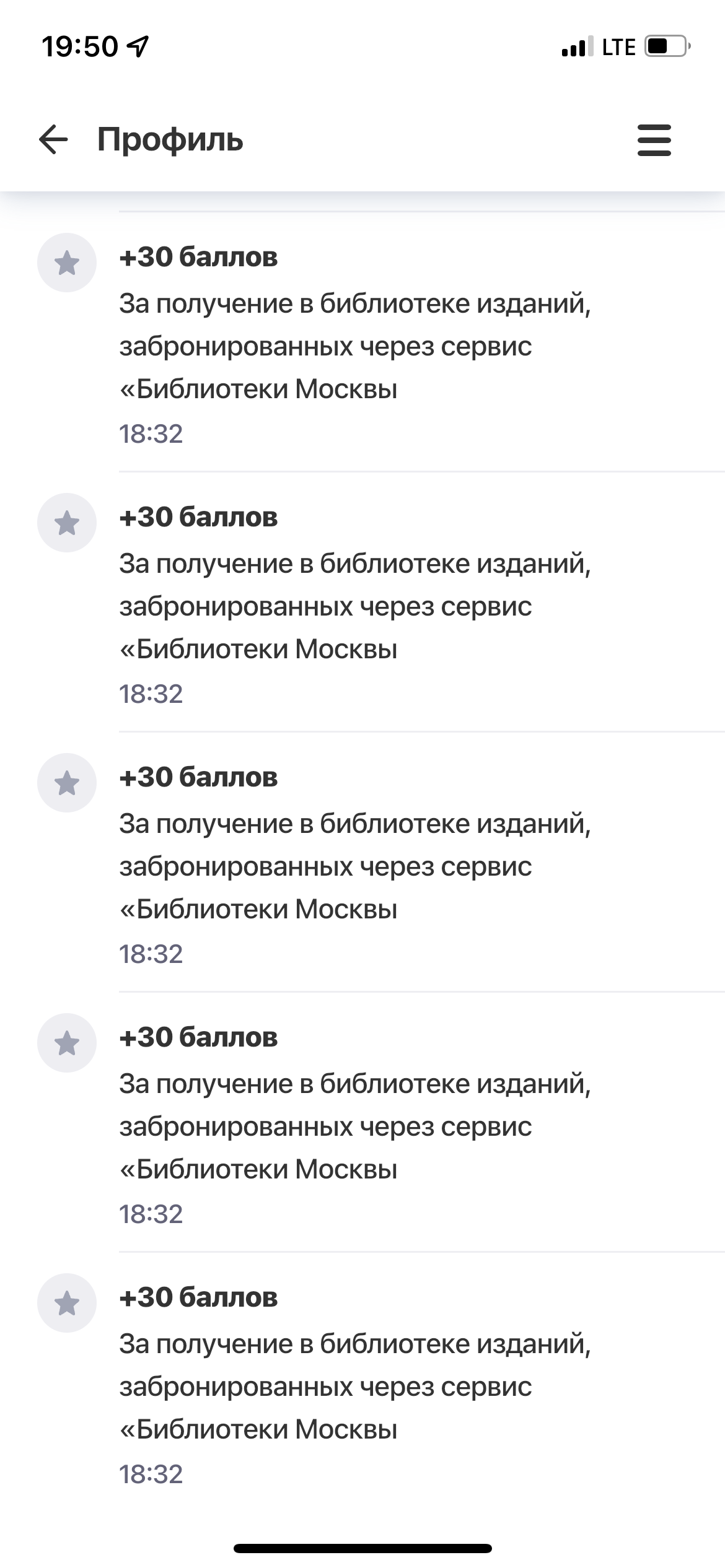
Task: Tap the home indicator bar at bottom
Action: 362,1548
